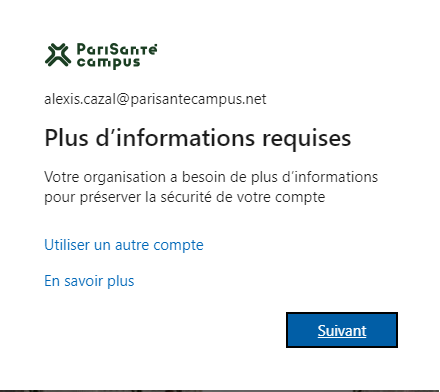
Task: Click the "Plus" word in the heading
Action: click(66, 137)
